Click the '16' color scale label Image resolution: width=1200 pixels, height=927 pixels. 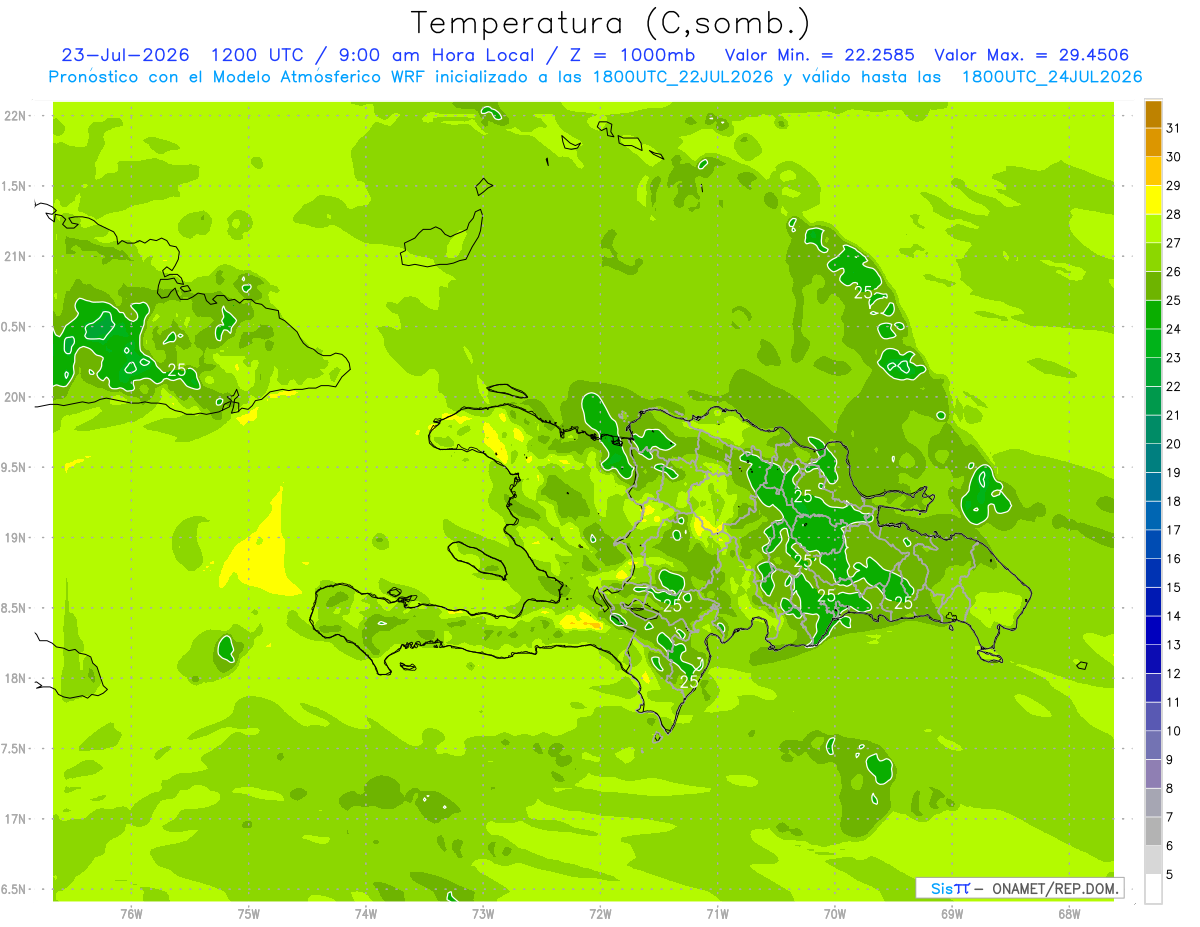tap(1174, 559)
